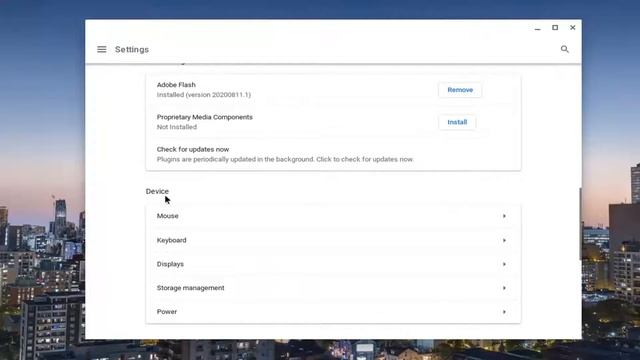Click the search settings magnifier icon

pyautogui.click(x=564, y=49)
